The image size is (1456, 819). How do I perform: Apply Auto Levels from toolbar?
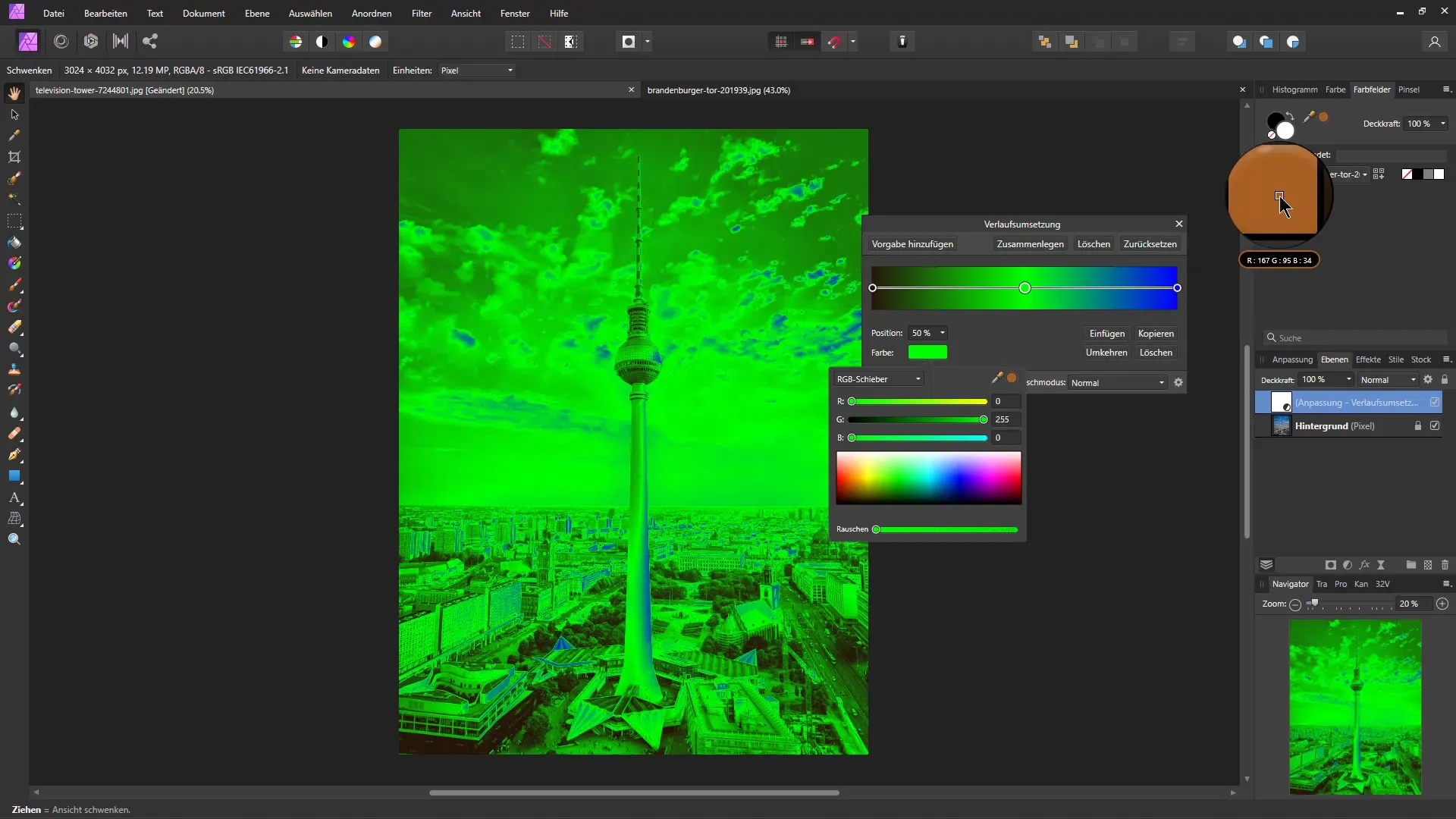(296, 42)
